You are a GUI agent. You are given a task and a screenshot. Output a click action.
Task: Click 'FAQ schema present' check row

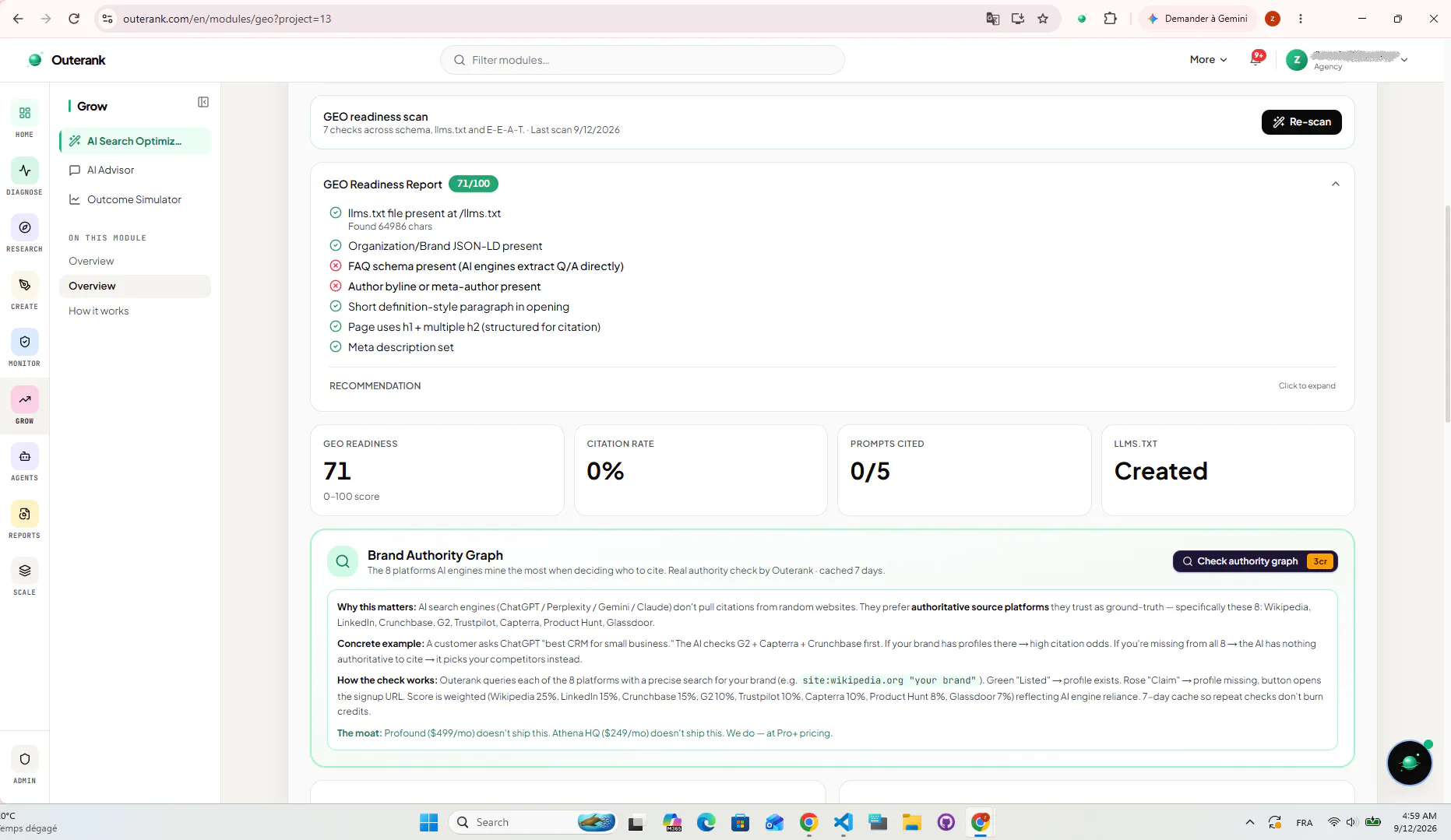(x=477, y=266)
